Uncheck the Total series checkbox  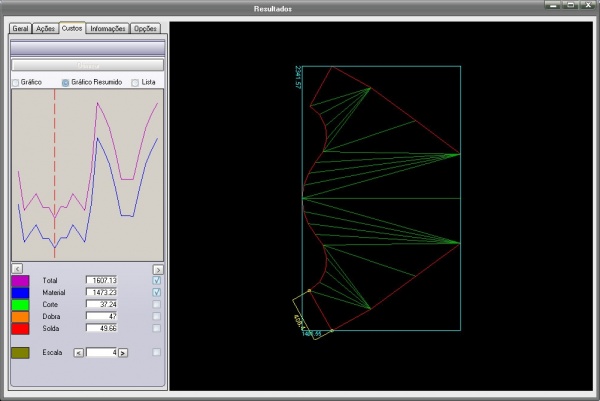click(x=156, y=281)
